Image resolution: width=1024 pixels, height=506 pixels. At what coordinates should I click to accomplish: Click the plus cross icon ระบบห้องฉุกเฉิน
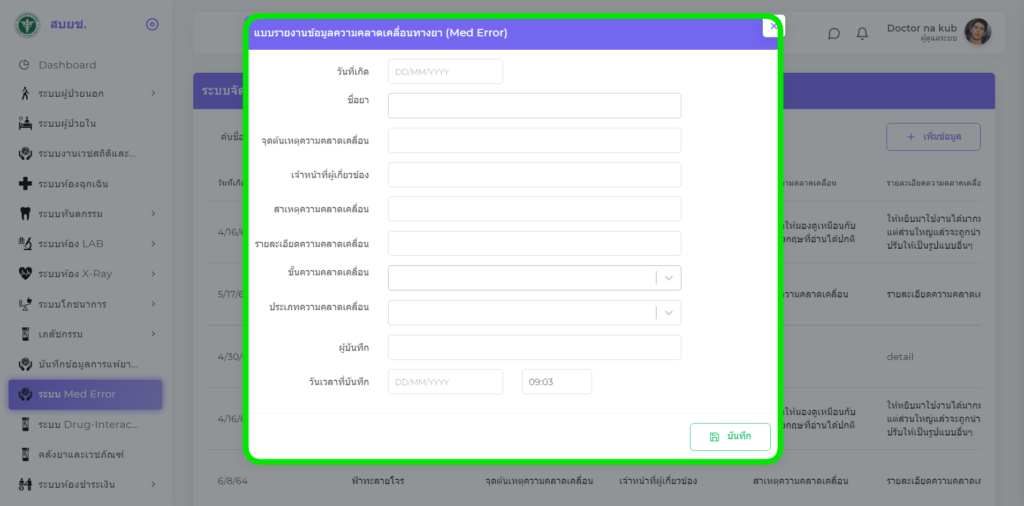(25, 184)
